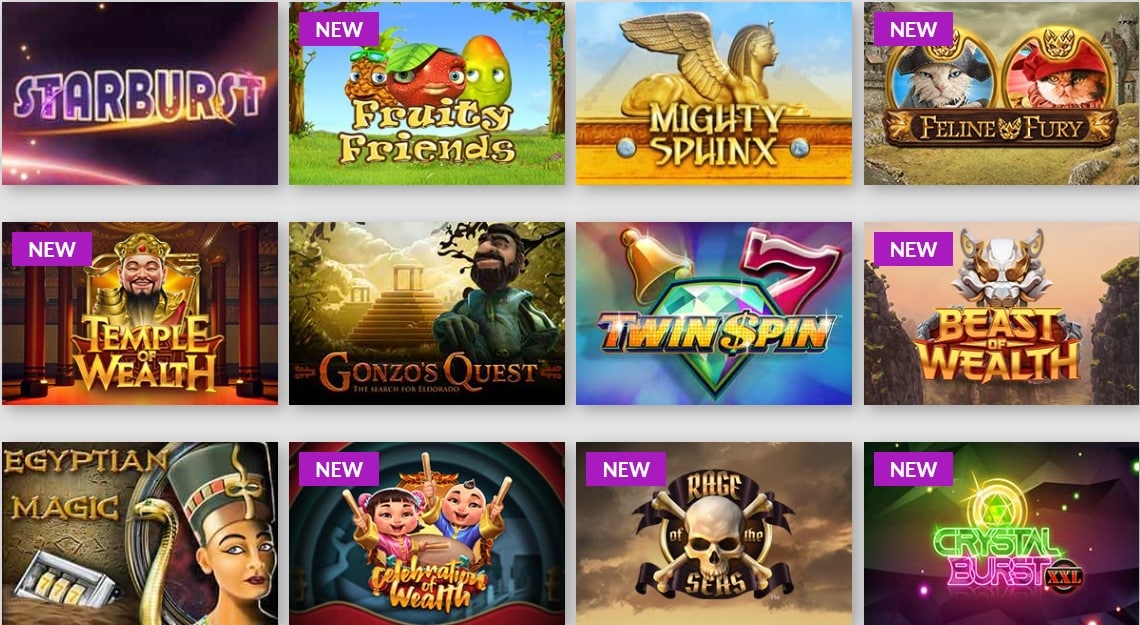Screen dimensions: 1140x625
Task: Select the Mighty Sphinx game
Action: click(714, 93)
